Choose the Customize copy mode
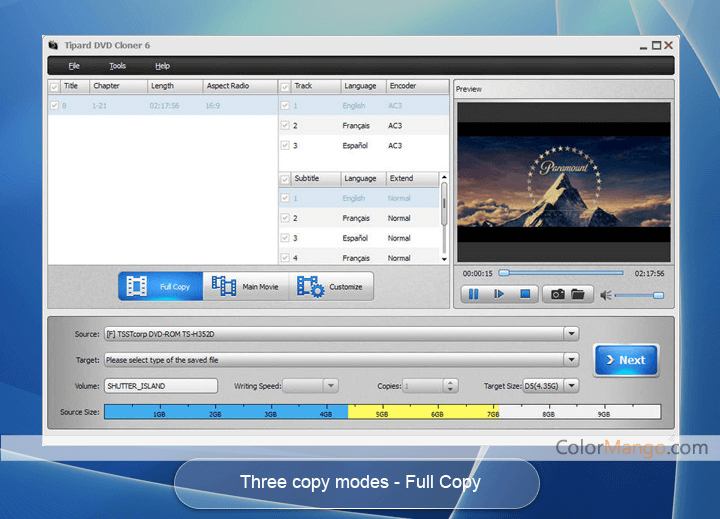 [331, 287]
